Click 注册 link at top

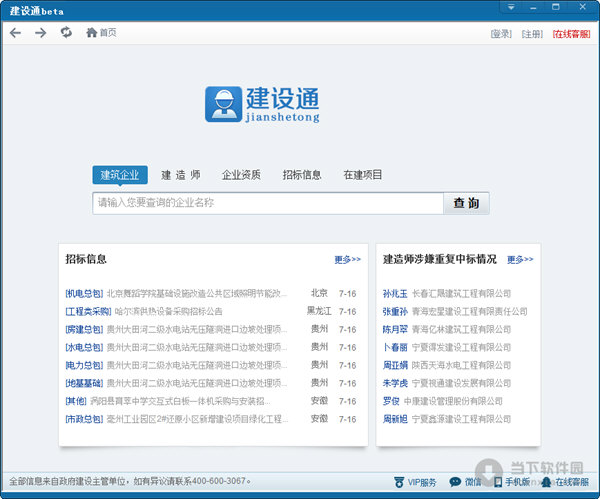click(x=532, y=34)
